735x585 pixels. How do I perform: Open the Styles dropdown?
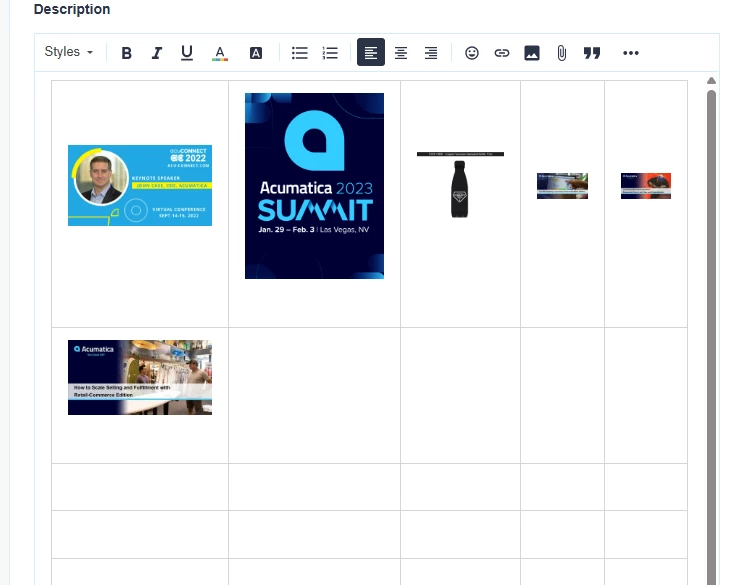(x=69, y=52)
